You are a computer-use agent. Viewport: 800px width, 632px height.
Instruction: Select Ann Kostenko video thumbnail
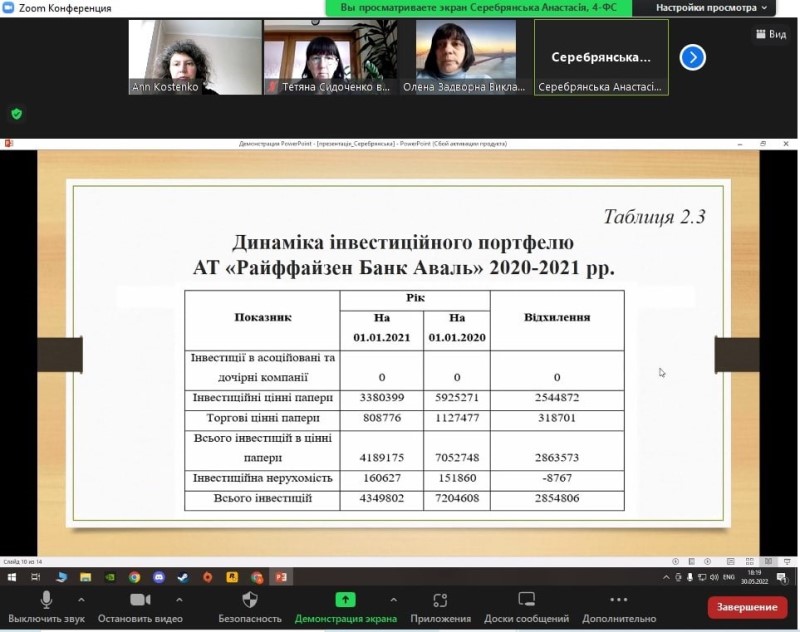(x=195, y=57)
